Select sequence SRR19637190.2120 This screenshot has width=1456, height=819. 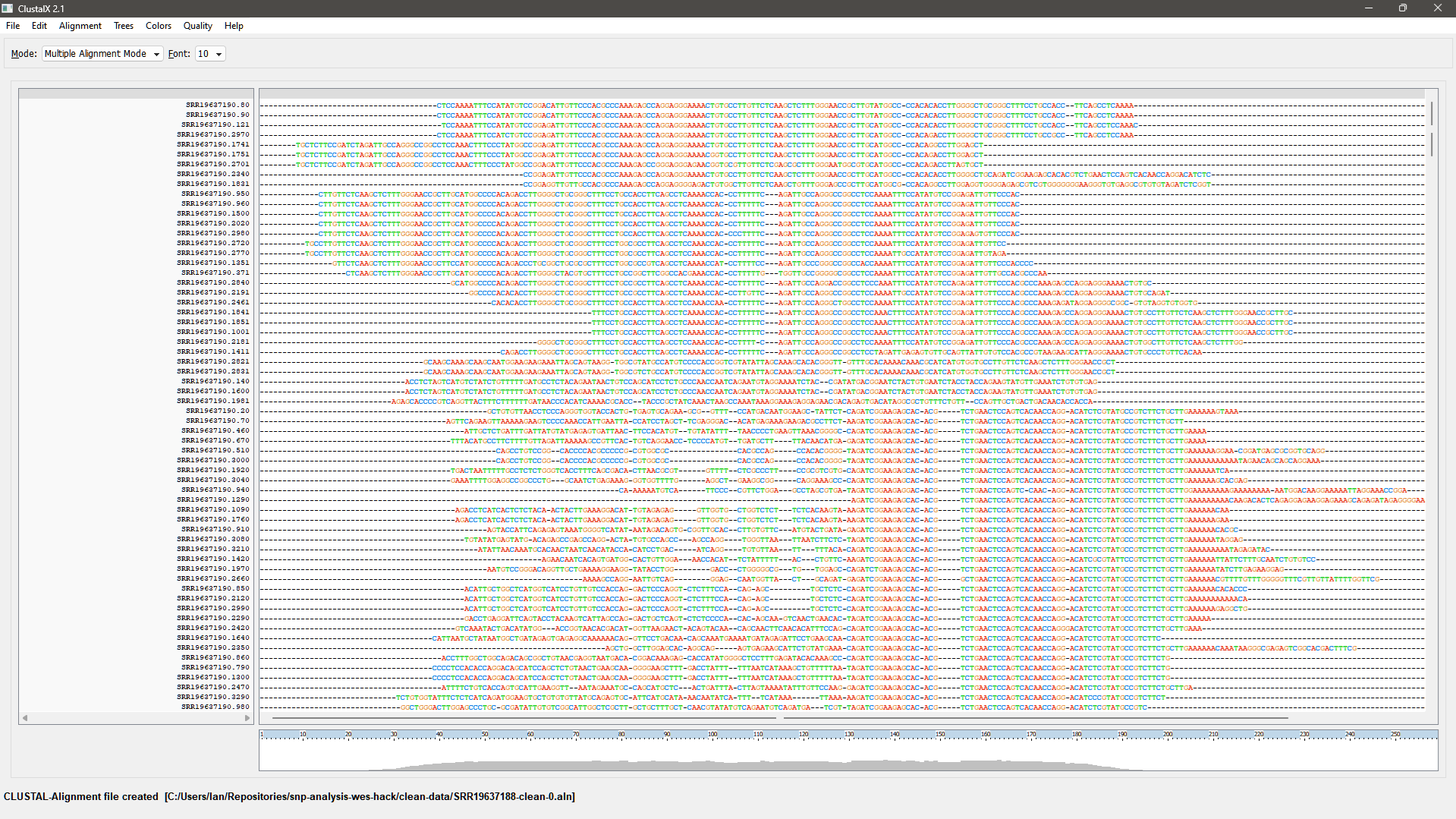tap(213, 598)
